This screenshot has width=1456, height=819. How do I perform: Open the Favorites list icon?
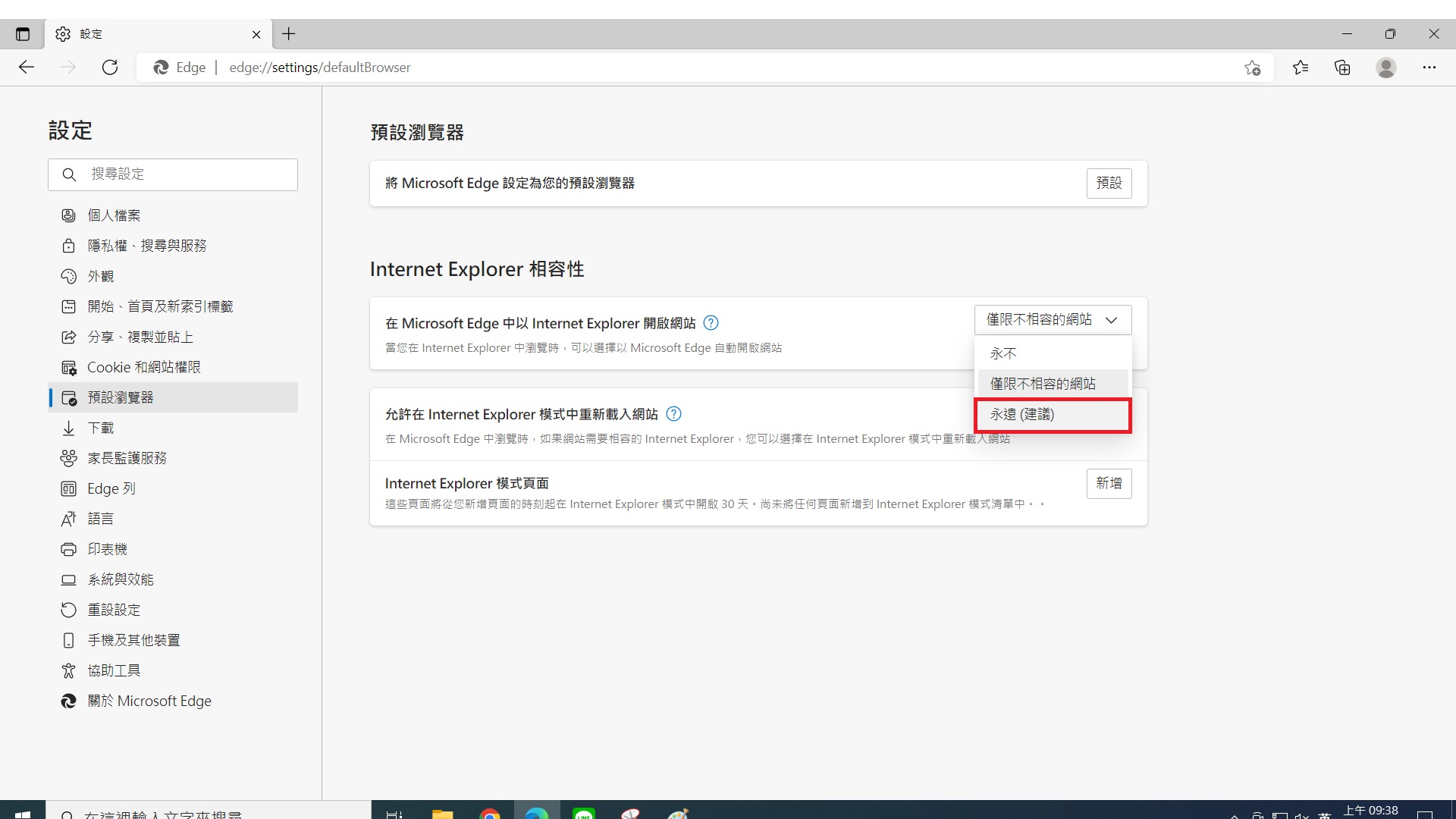click(1301, 67)
